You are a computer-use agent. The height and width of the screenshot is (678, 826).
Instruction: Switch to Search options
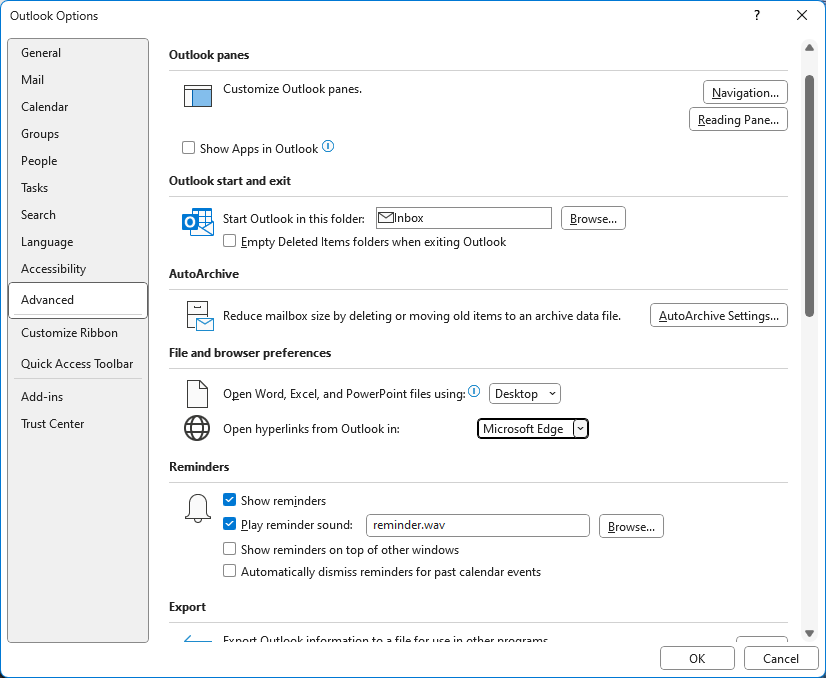click(78, 214)
